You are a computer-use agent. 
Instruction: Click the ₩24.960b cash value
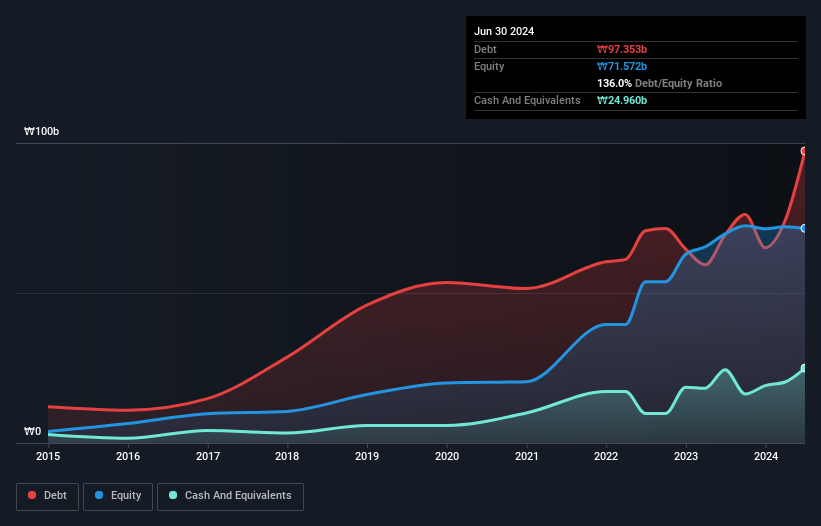pos(622,100)
